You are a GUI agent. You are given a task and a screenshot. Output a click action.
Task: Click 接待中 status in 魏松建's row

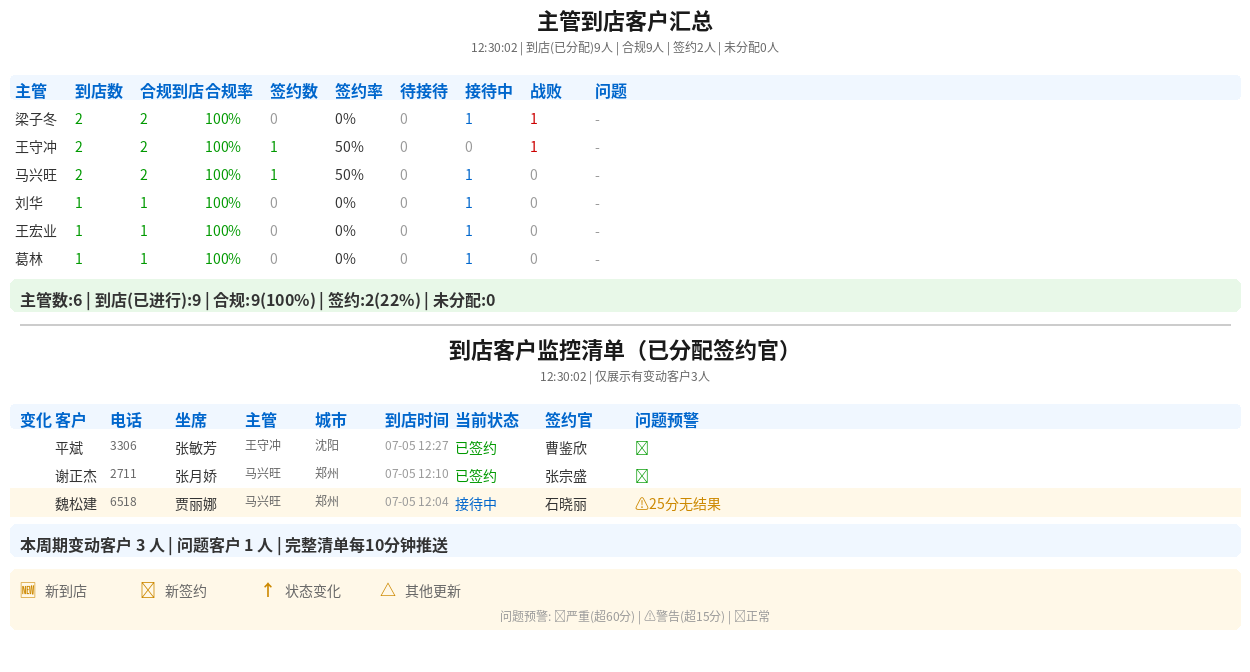point(476,504)
